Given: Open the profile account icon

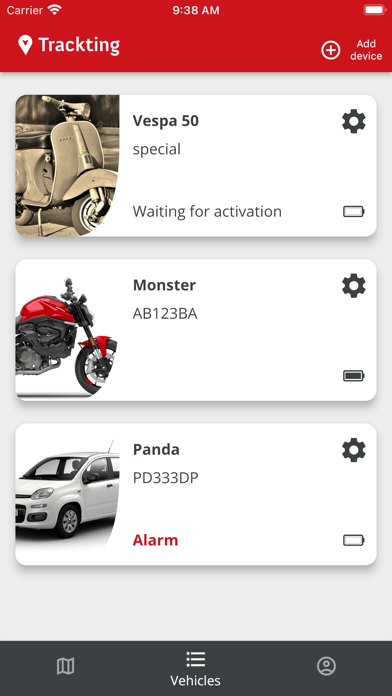Looking at the screenshot, I should coord(326,666).
